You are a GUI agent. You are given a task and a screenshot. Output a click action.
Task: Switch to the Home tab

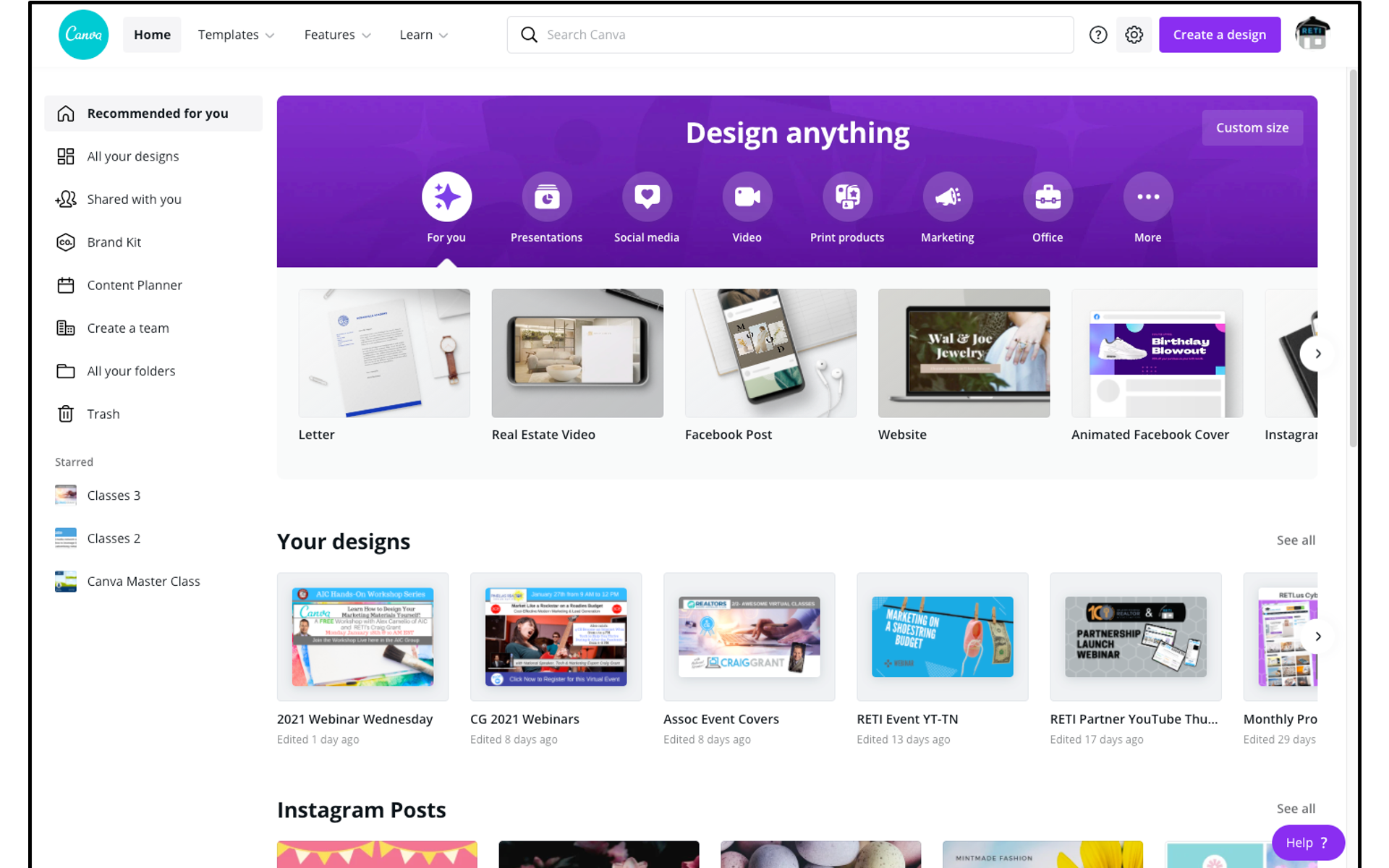point(152,34)
